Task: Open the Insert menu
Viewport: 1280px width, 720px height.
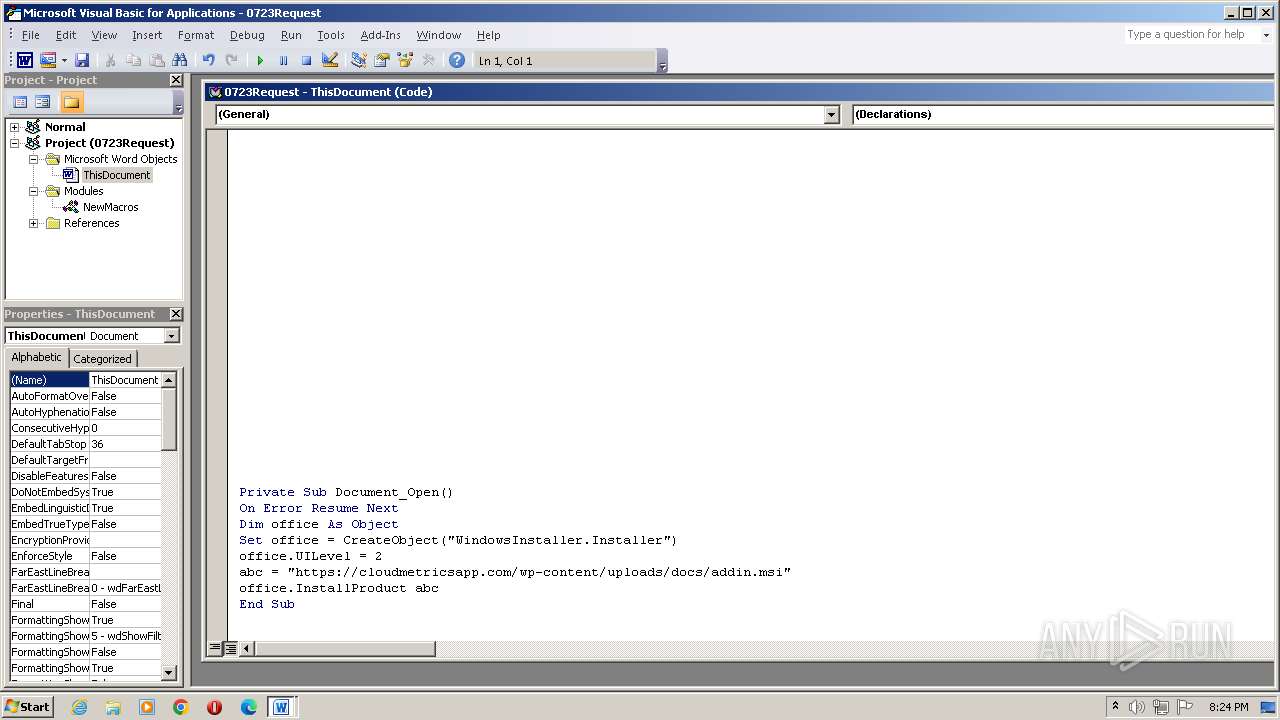Action: (147, 35)
